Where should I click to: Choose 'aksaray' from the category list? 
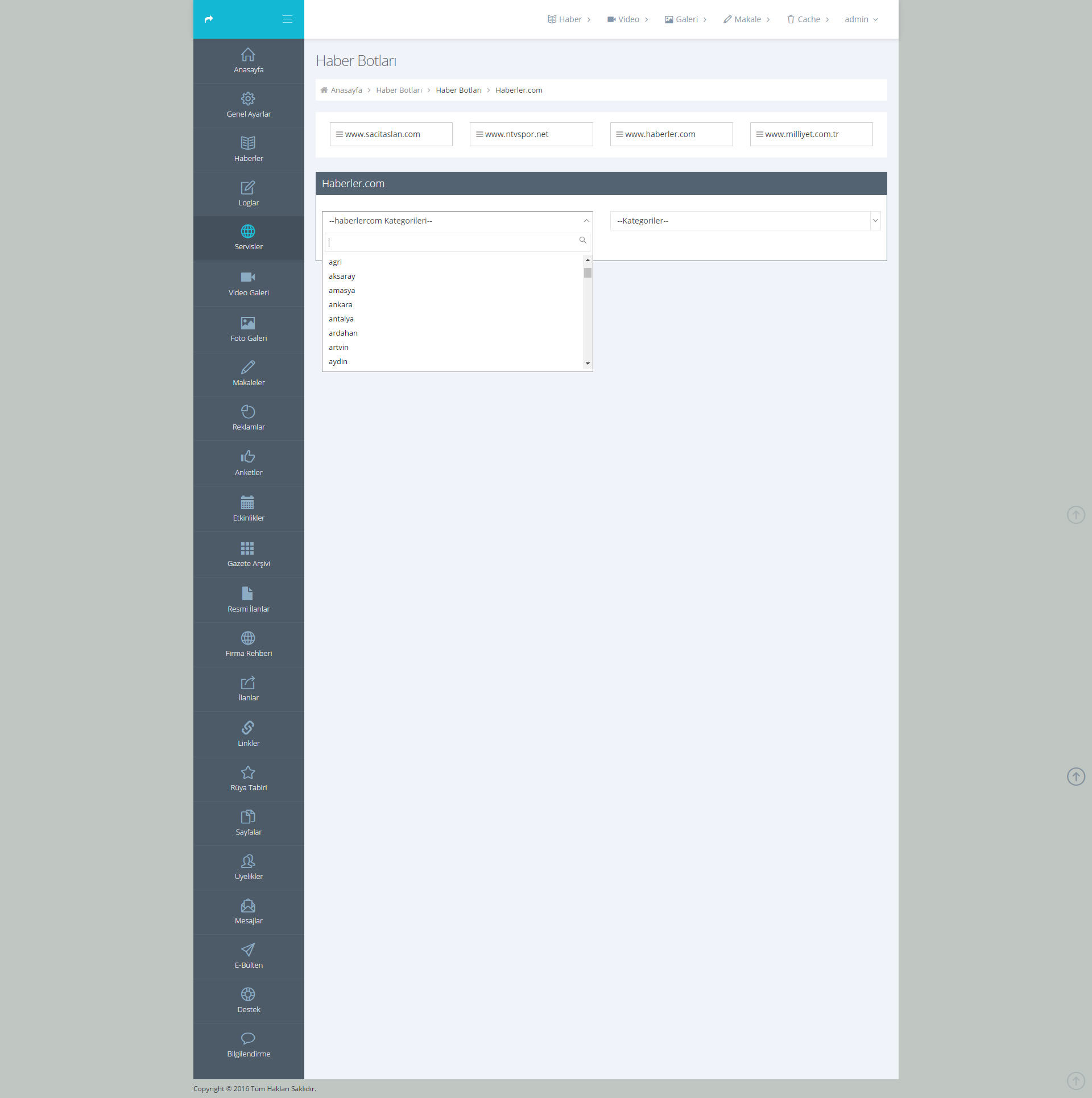coord(453,276)
